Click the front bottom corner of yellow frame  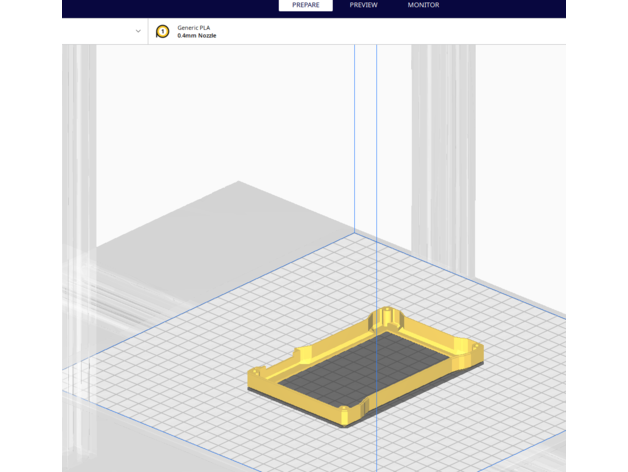coord(346,416)
